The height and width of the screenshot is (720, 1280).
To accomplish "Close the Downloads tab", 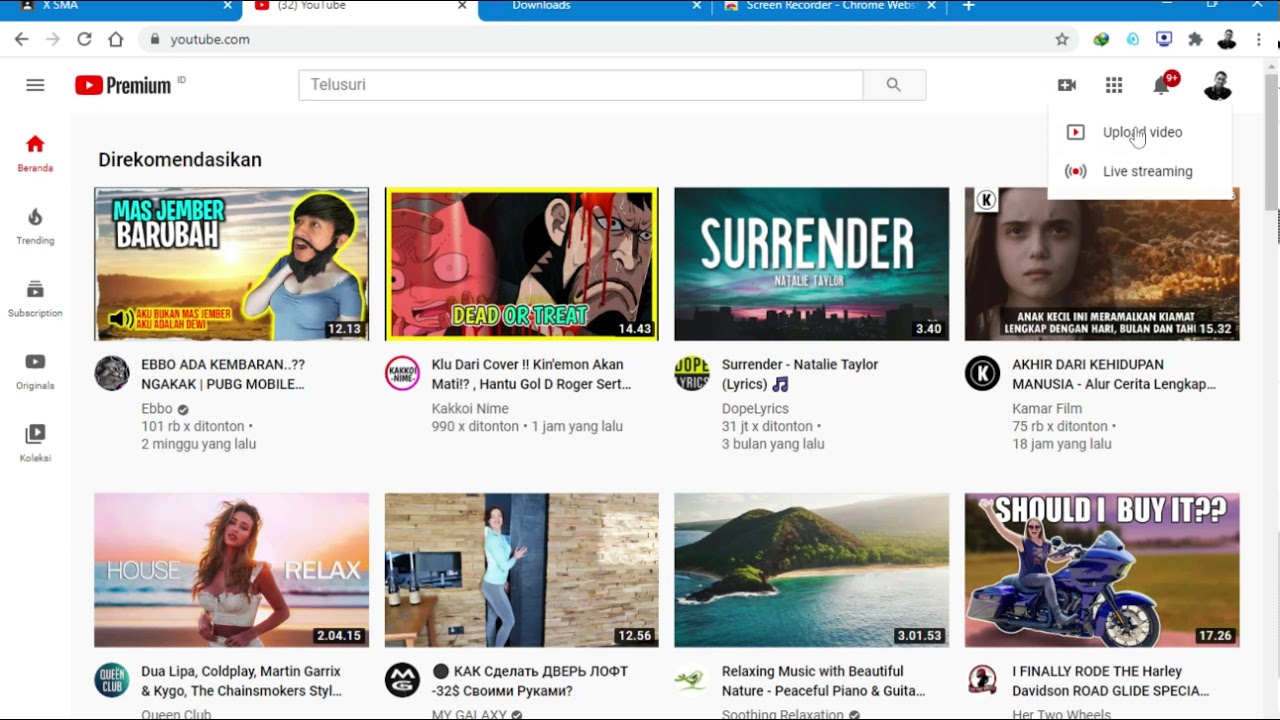I will (697, 6).
